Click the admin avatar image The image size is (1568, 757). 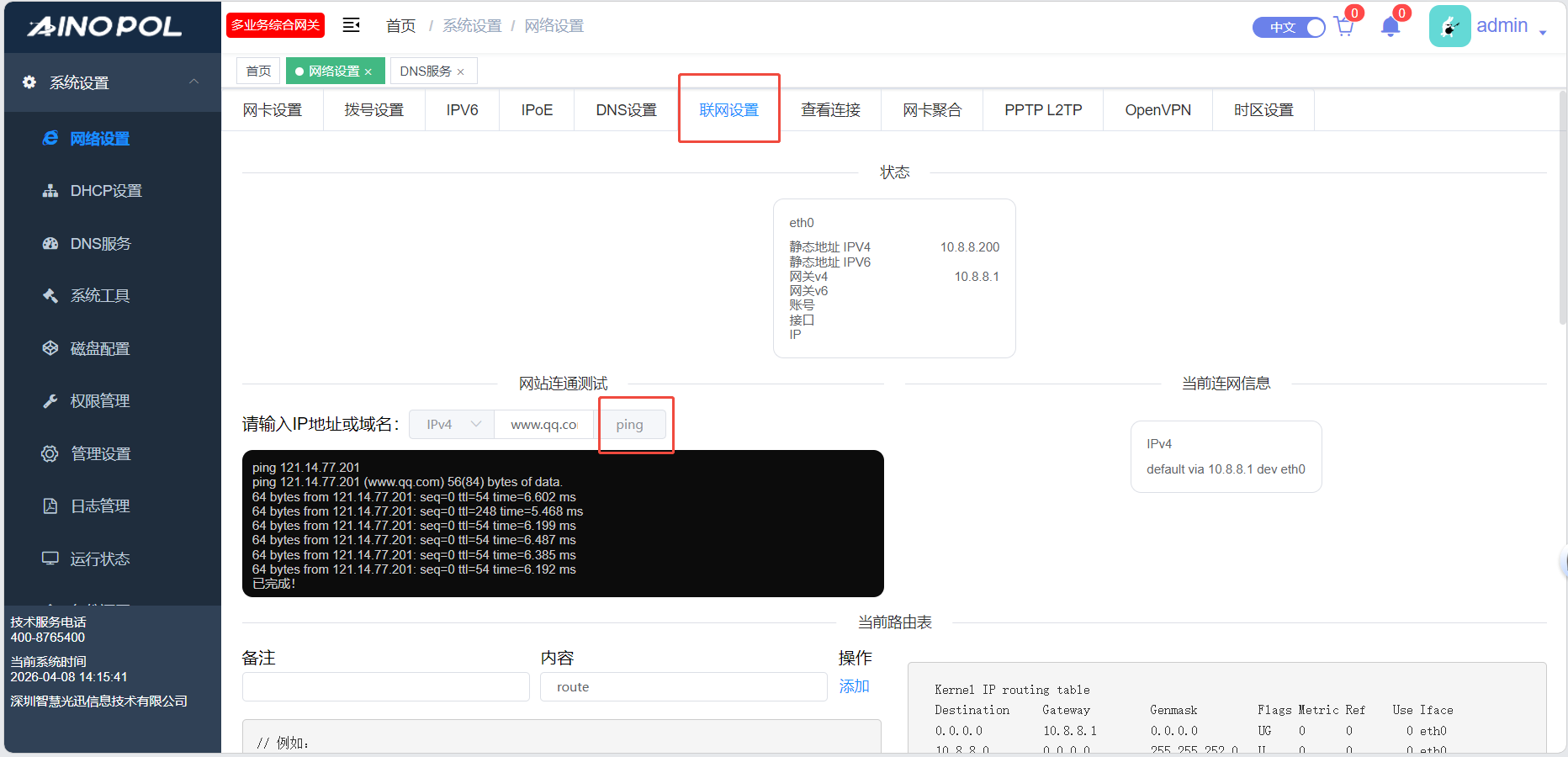click(1449, 26)
